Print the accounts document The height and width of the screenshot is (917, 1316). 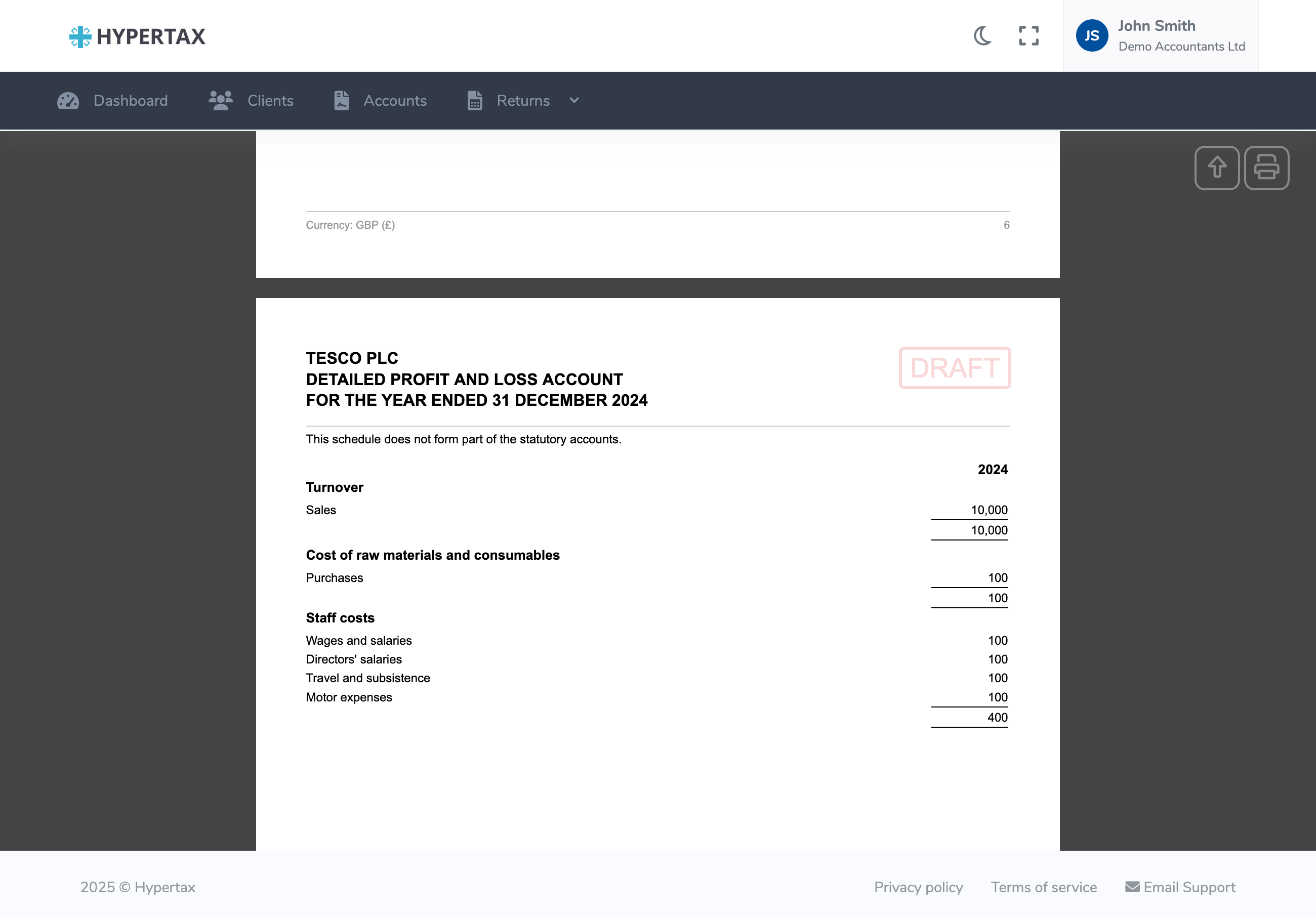coord(1267,168)
